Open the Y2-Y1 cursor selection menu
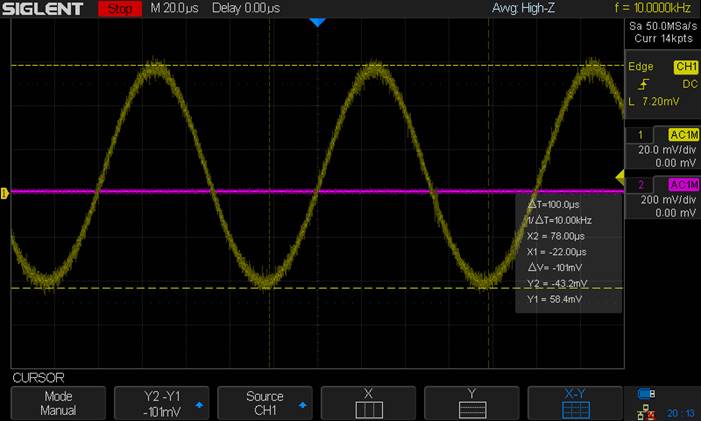 tap(161, 403)
